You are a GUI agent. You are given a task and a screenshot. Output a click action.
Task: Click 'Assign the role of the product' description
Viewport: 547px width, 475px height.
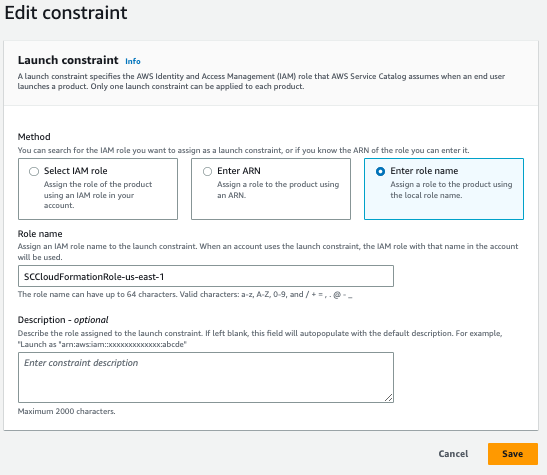pyautogui.click(x=98, y=195)
